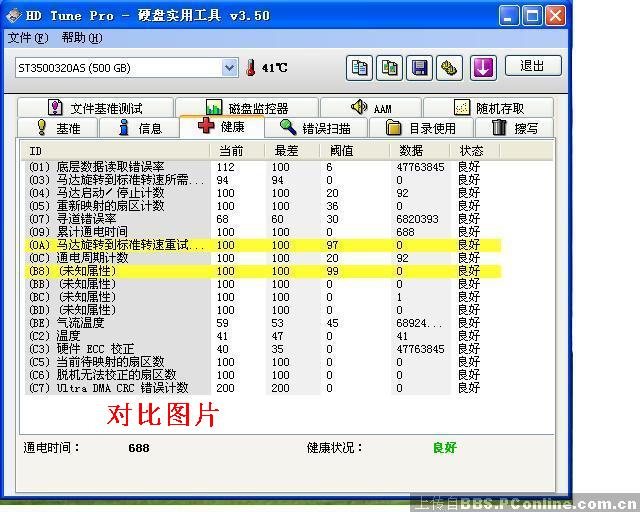Click the 退出 exit button
640x512 pixels.
[533, 65]
